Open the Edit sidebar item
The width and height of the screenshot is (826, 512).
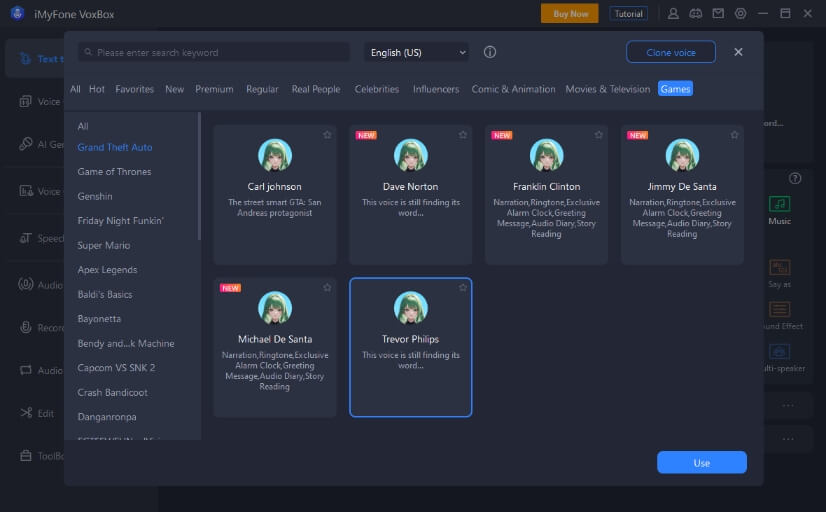(x=36, y=413)
